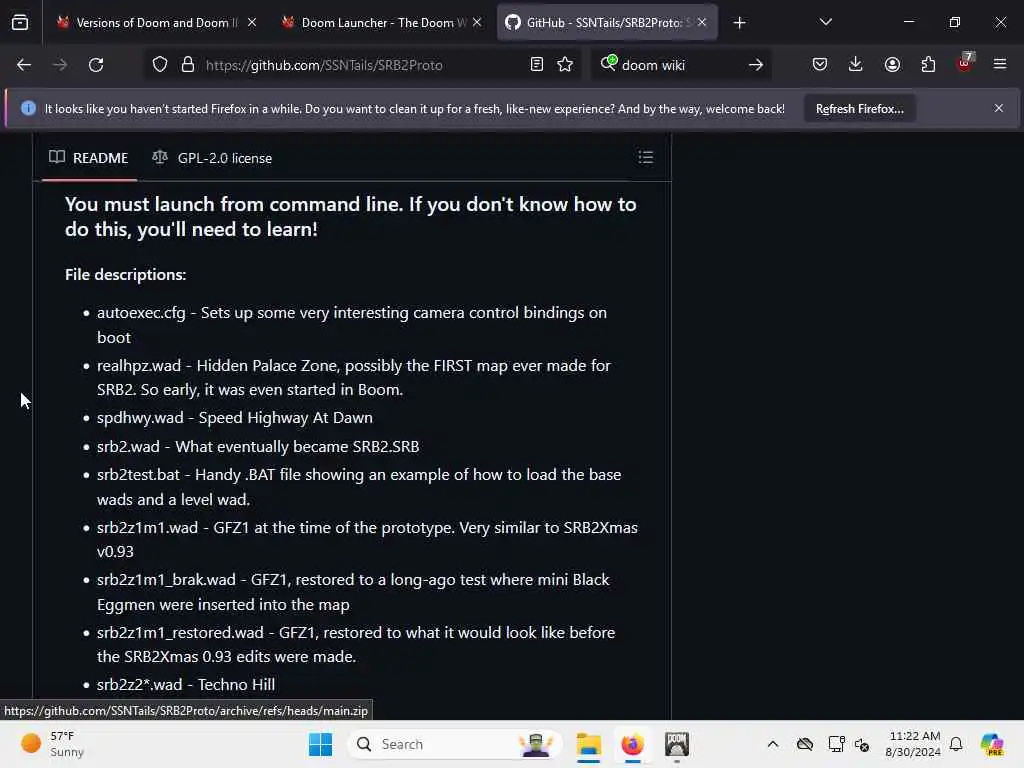
Task: Switch to Doom Launcher wiki tab
Action: (x=382, y=23)
